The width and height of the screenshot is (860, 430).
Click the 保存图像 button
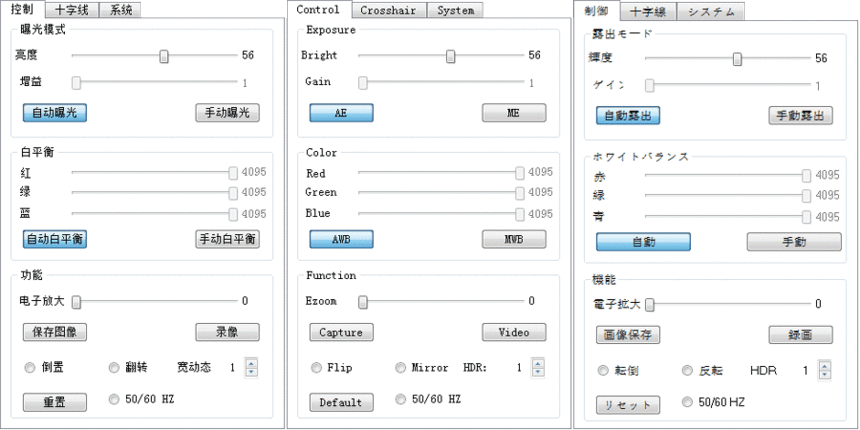(x=55, y=332)
